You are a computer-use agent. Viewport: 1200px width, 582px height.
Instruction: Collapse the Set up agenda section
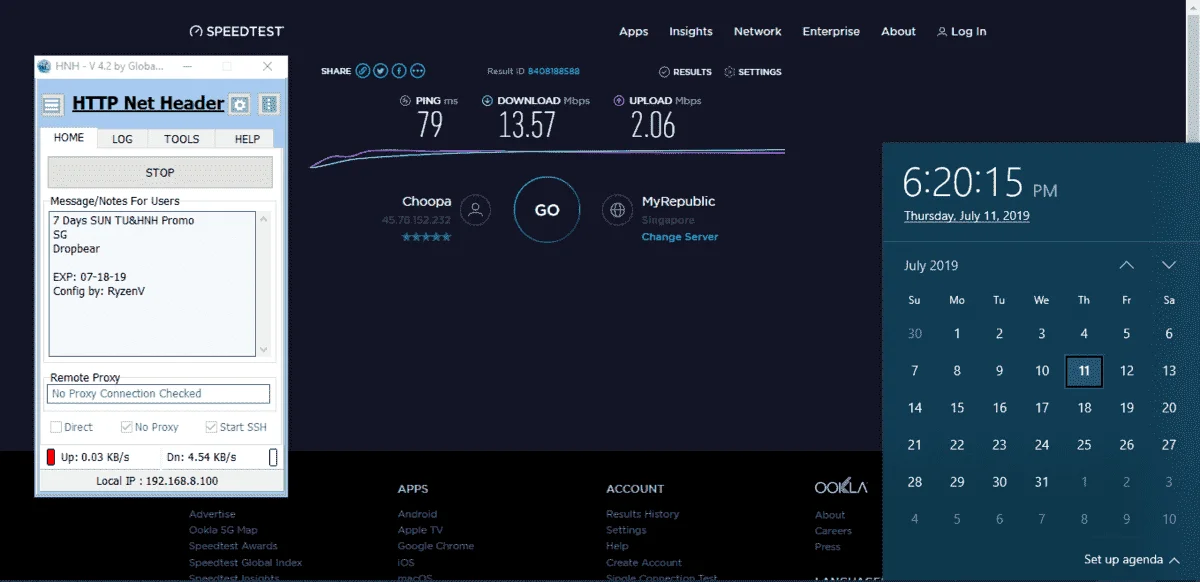(x=1174, y=560)
